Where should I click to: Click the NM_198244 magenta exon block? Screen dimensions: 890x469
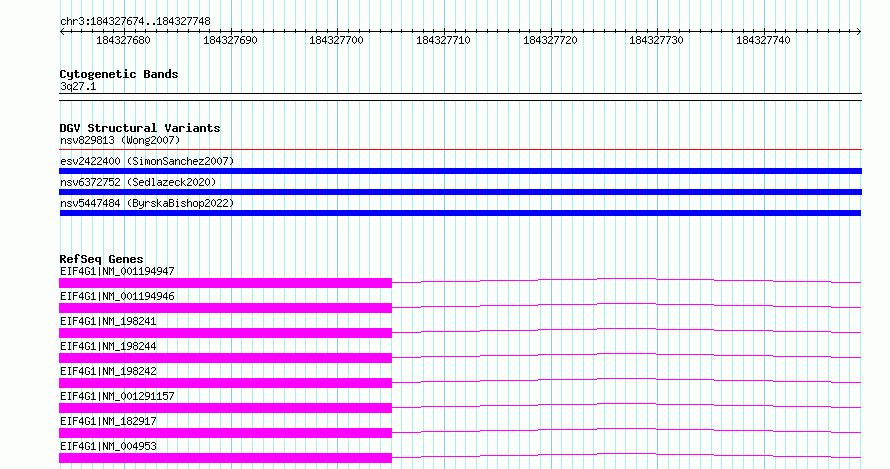225,358
